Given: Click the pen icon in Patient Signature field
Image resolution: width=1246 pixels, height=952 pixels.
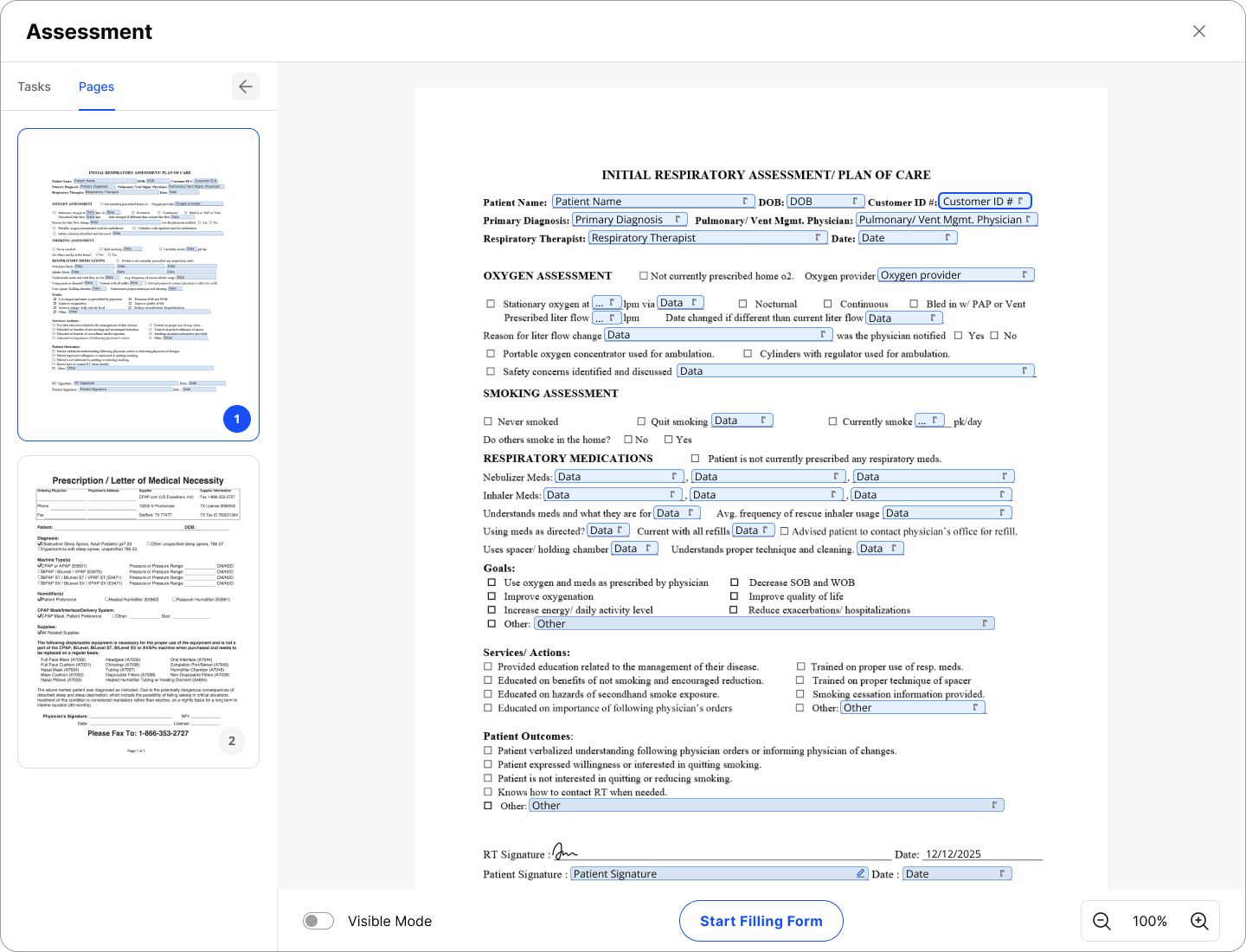Looking at the screenshot, I should (861, 874).
